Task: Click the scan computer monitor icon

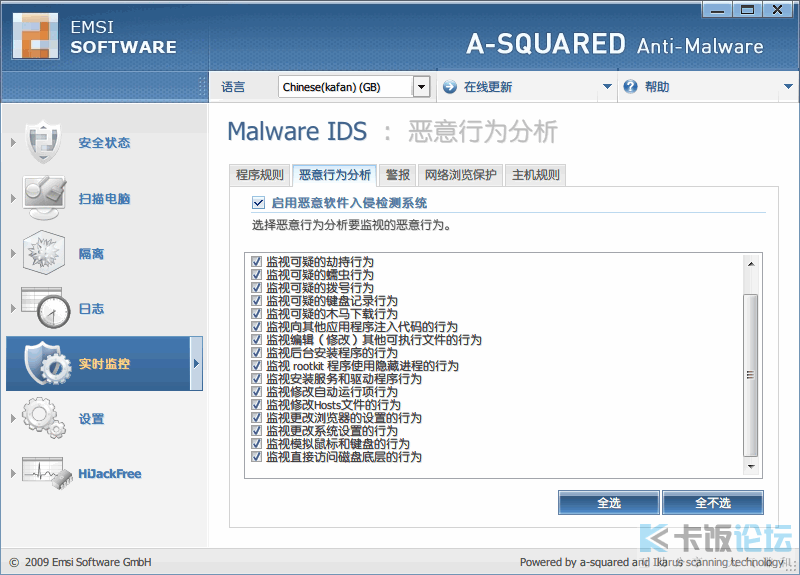Action: pos(44,198)
